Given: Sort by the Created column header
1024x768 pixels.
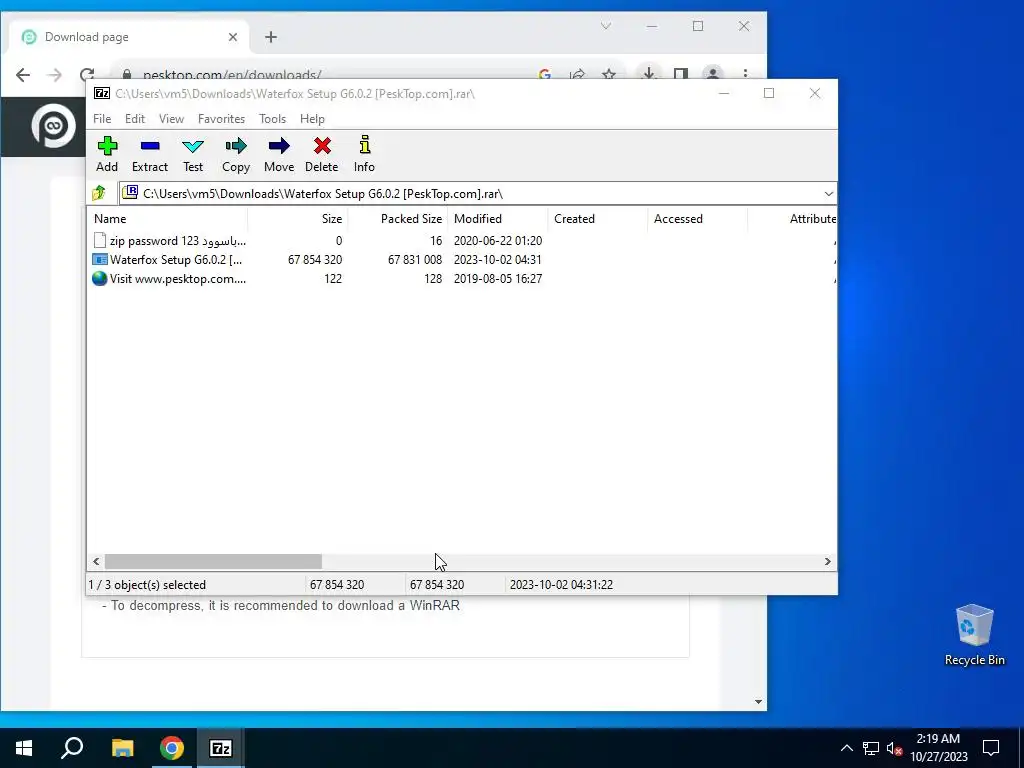Looking at the screenshot, I should tap(598, 219).
